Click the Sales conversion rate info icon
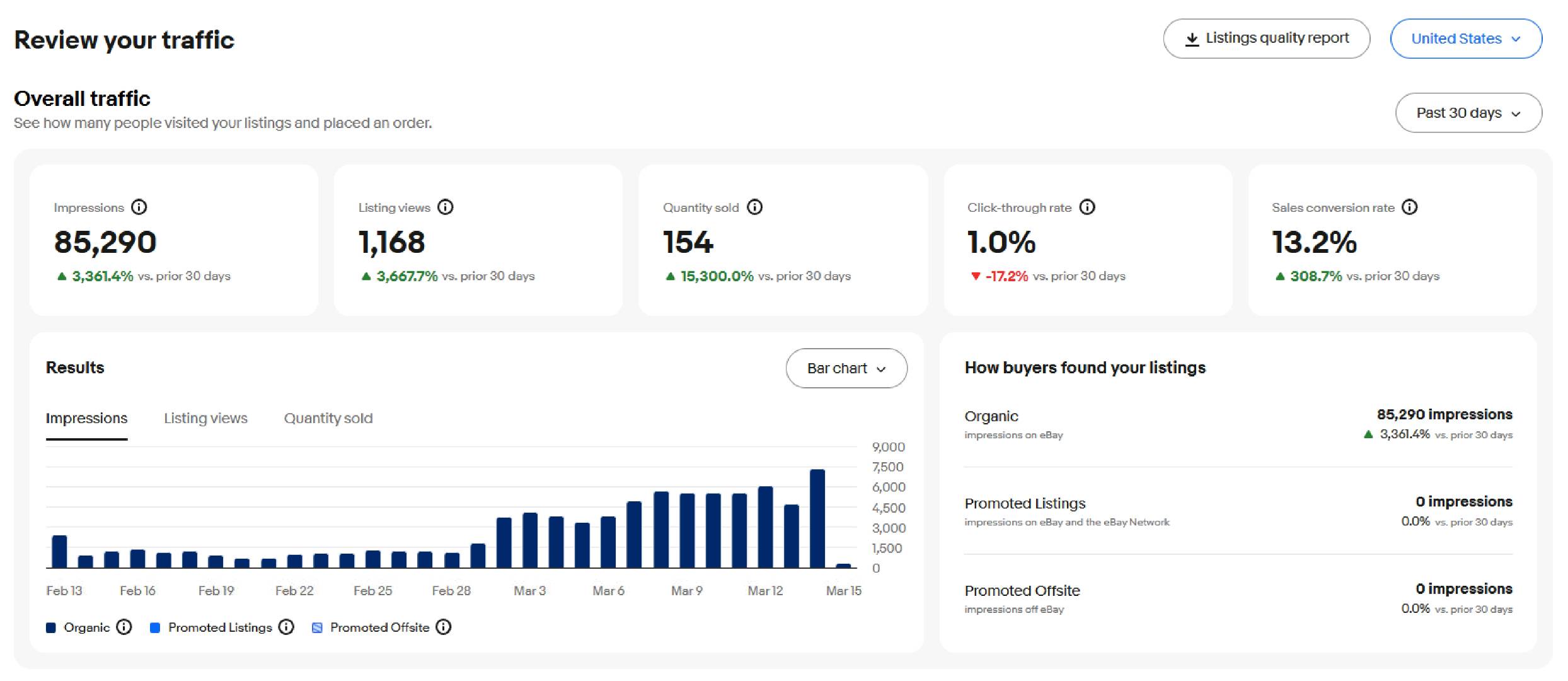 click(1410, 207)
